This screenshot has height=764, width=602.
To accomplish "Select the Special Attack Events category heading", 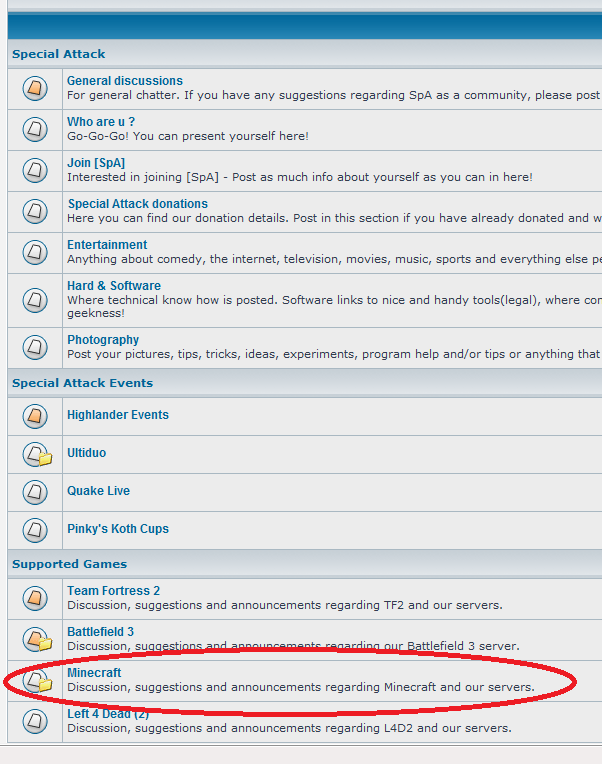I will [x=82, y=383].
